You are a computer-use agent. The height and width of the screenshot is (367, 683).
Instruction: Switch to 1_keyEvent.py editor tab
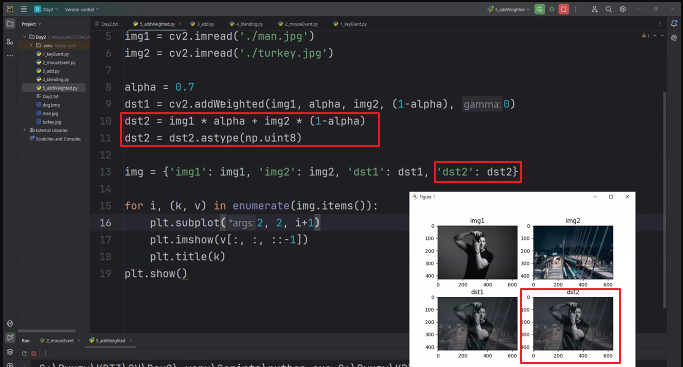click(x=350, y=24)
